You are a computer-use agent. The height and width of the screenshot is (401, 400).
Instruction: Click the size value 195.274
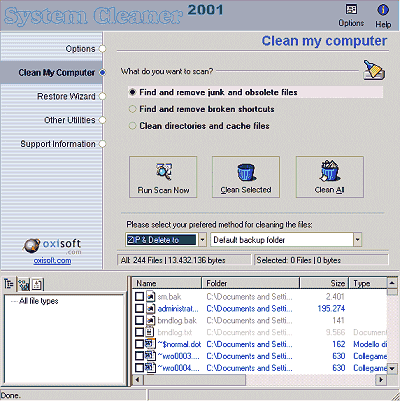click(331, 308)
